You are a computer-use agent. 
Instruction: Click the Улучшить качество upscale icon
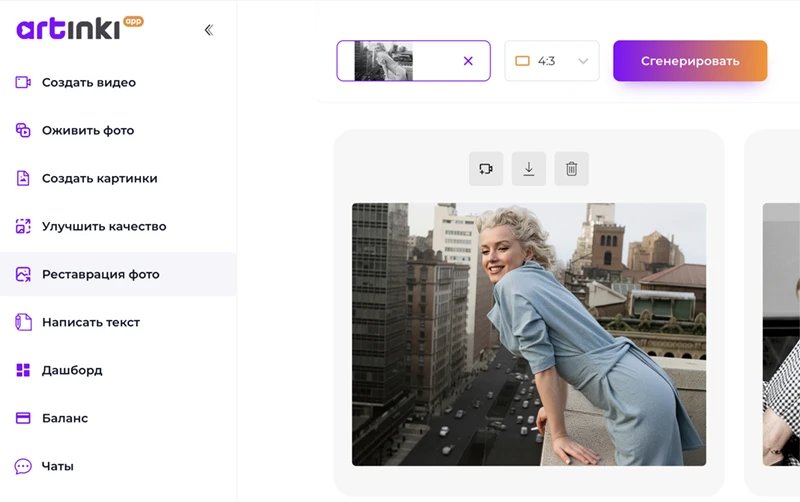click(x=23, y=226)
